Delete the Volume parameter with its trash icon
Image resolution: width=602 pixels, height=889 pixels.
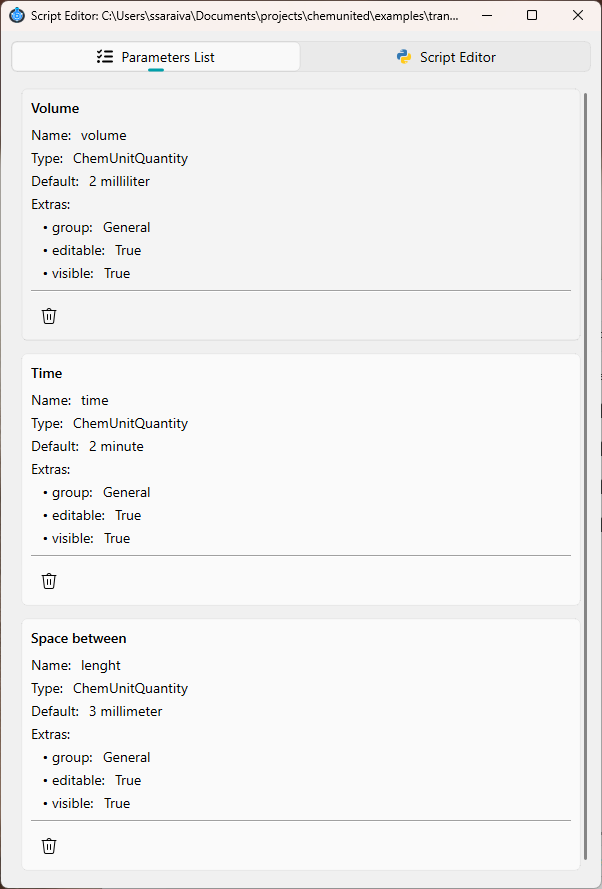pyautogui.click(x=49, y=316)
